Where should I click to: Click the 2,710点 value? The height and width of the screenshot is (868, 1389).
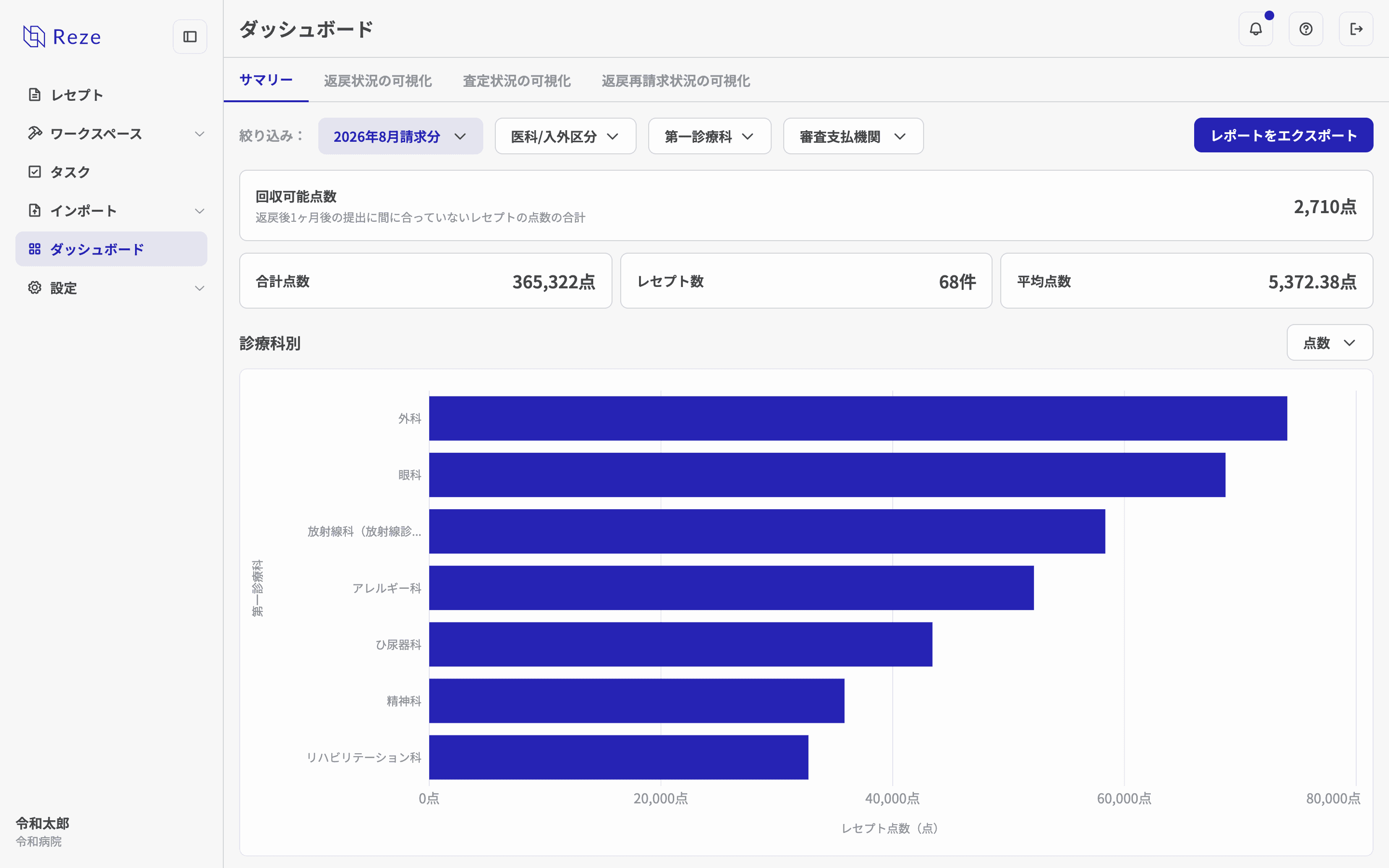1325,206
